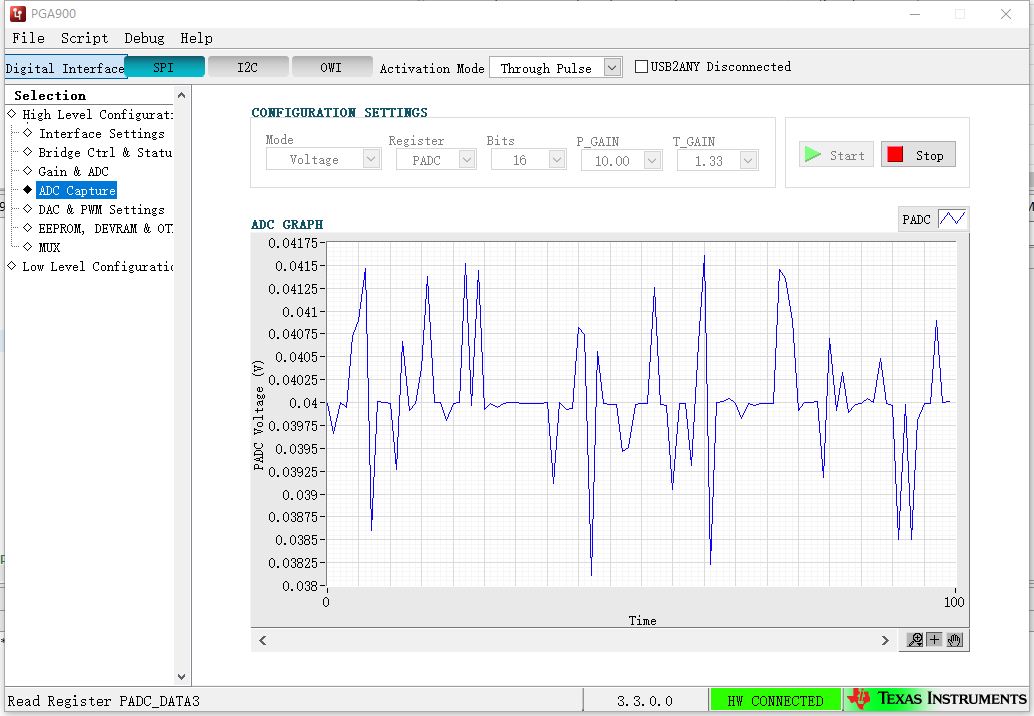Screen dimensions: 1034x716
Task: Click diamond icon beside High Level Configuration
Action: pyautogui.click(x=12, y=113)
